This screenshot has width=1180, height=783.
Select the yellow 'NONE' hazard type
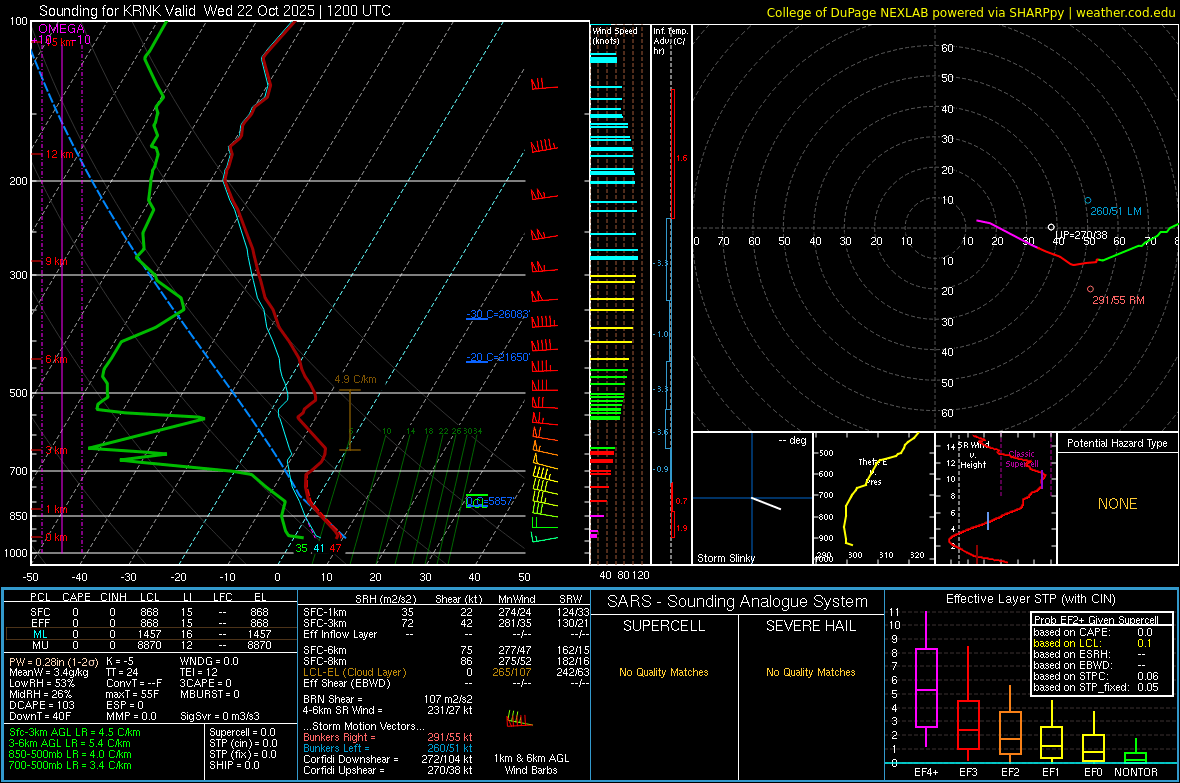(x=1117, y=504)
